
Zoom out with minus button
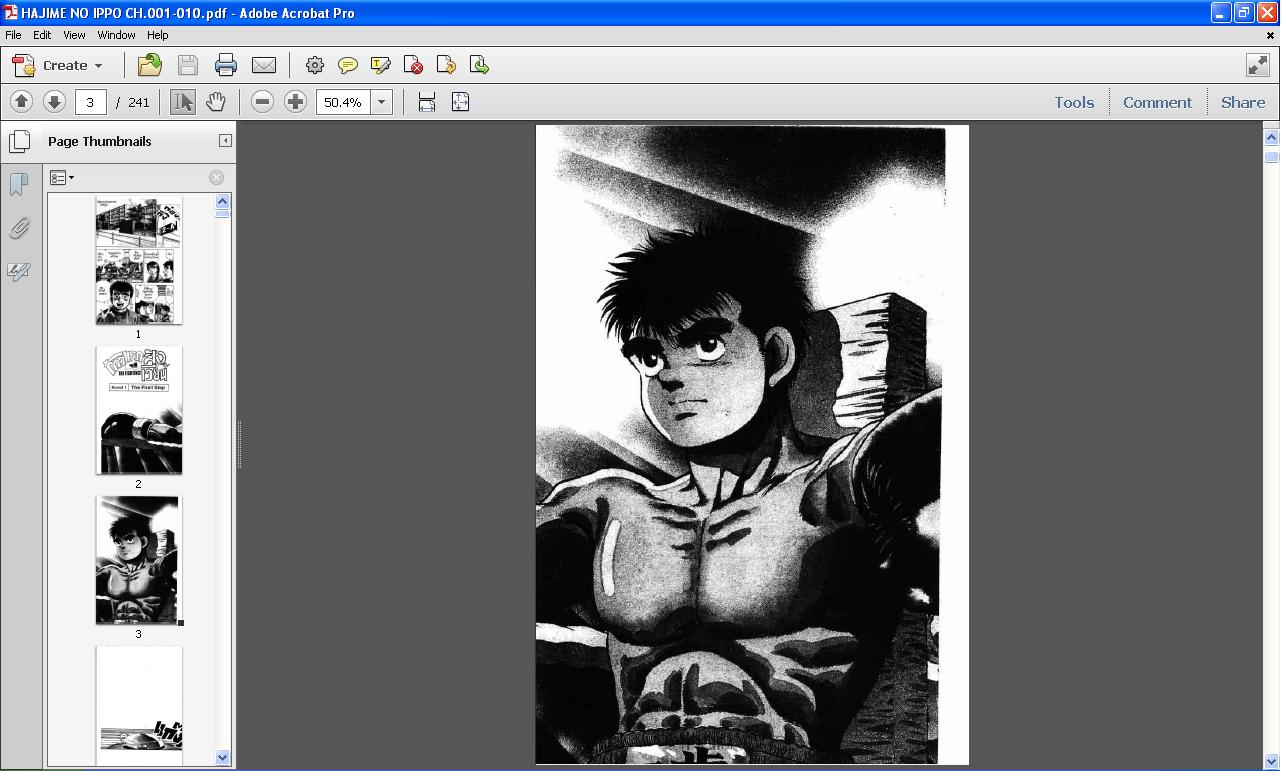point(262,102)
